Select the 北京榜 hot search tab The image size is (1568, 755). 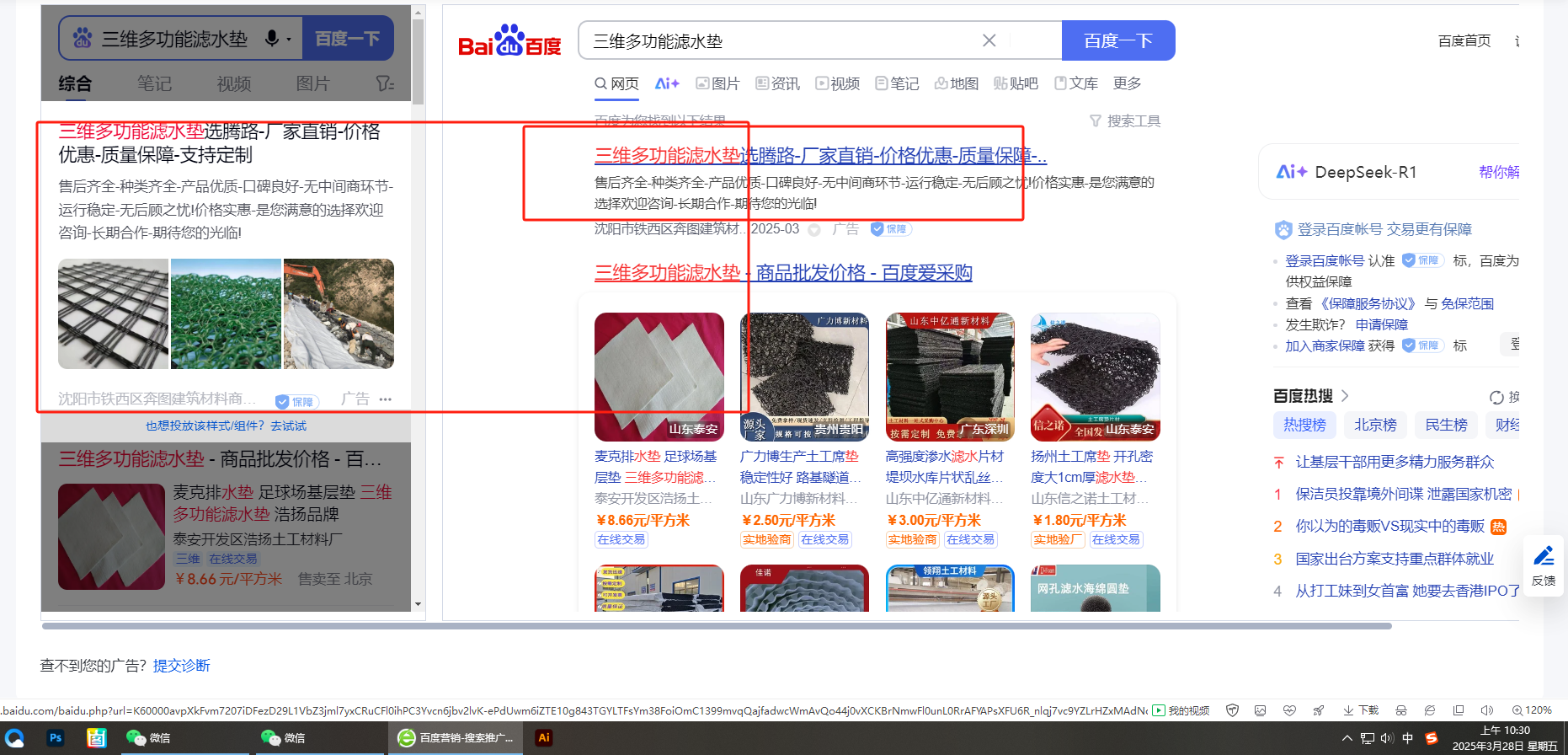(1375, 425)
